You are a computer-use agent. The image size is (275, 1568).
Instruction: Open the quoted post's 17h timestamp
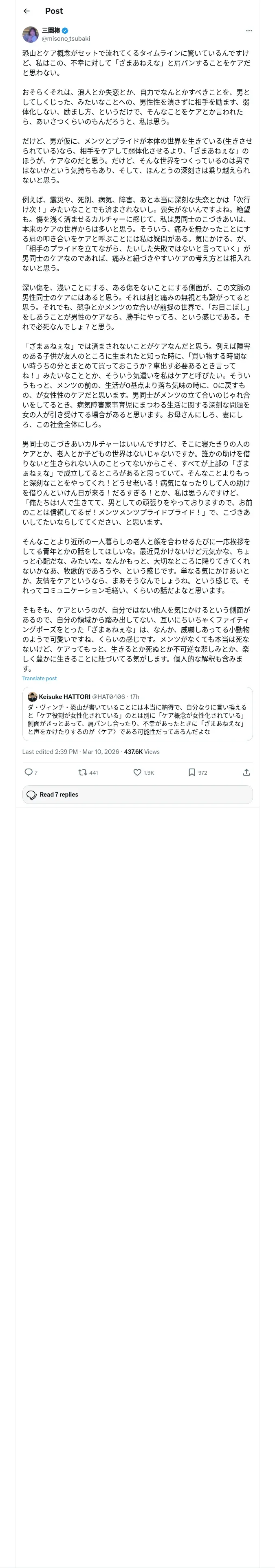(x=134, y=696)
